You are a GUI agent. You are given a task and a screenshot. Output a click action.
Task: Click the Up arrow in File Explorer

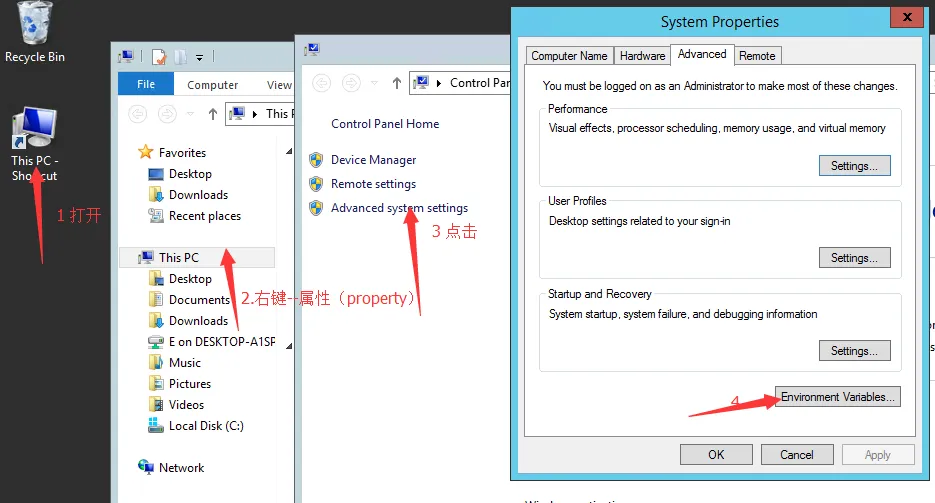[212, 114]
